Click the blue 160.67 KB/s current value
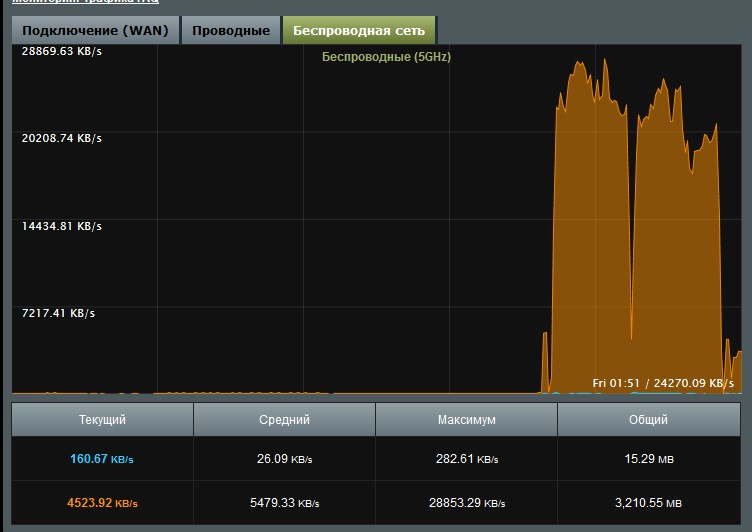Image resolution: width=752 pixels, height=532 pixels. pyautogui.click(x=102, y=460)
